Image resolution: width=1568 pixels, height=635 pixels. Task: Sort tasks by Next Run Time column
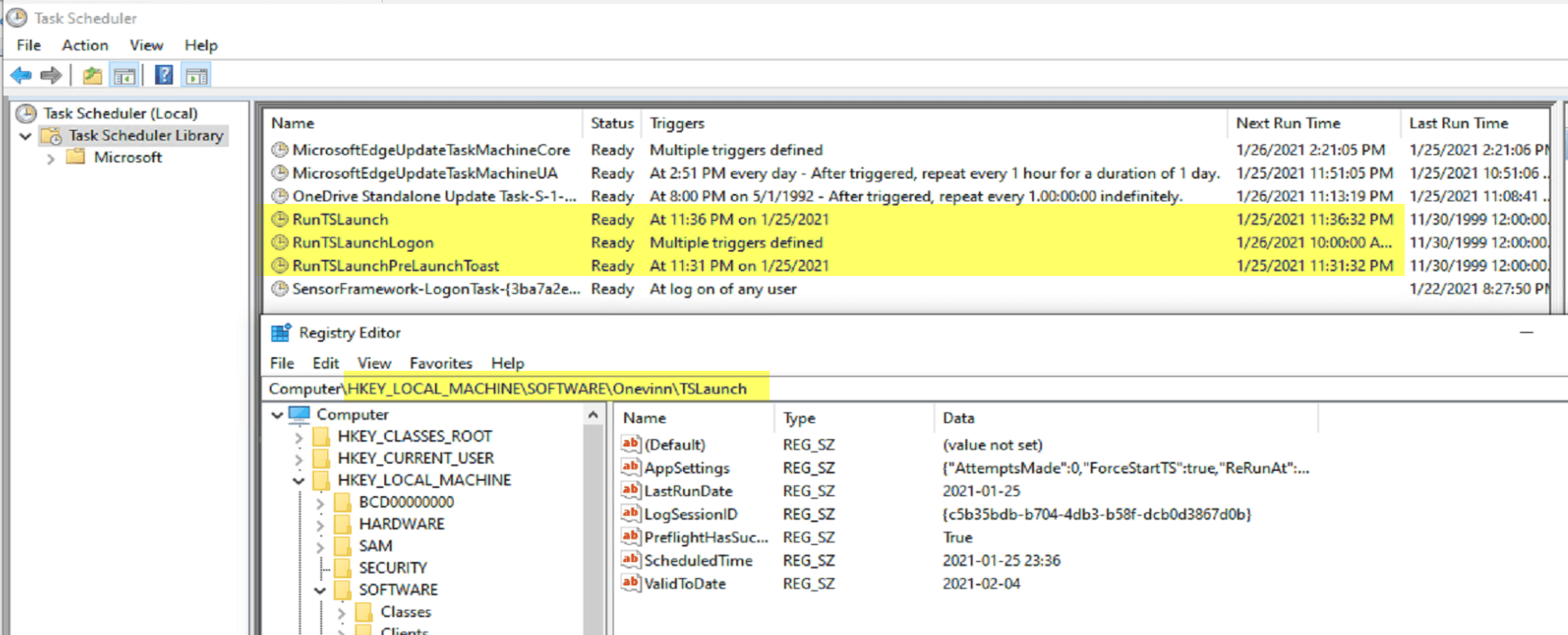(x=1287, y=124)
